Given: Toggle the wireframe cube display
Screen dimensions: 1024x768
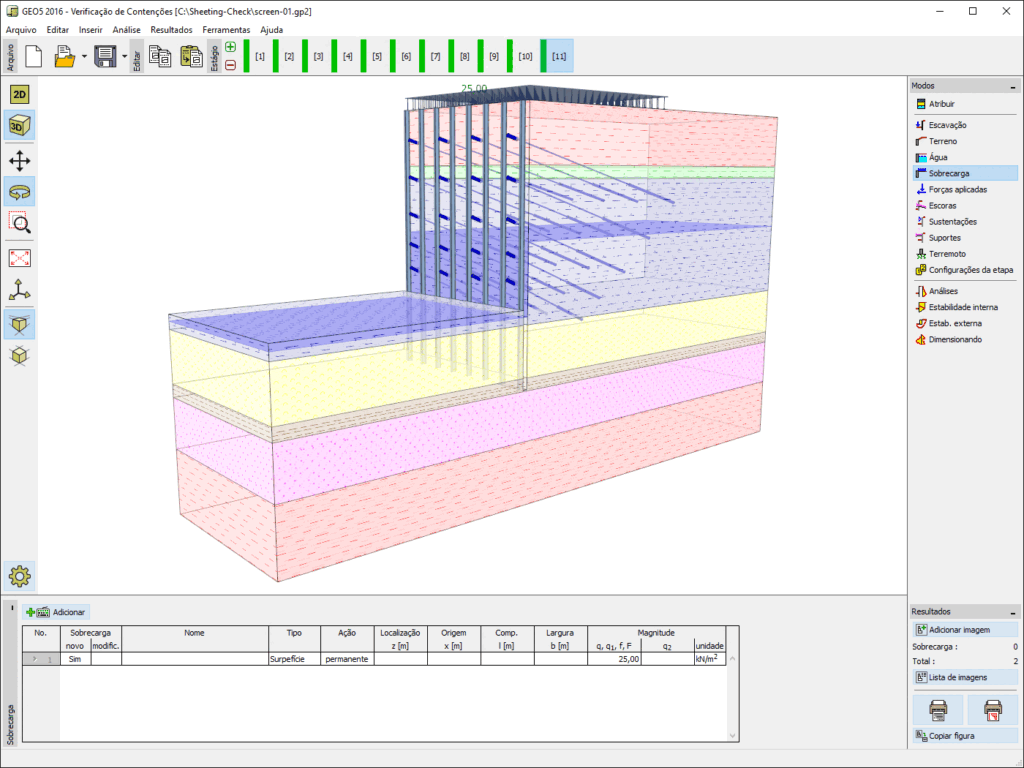Looking at the screenshot, I should 20,356.
